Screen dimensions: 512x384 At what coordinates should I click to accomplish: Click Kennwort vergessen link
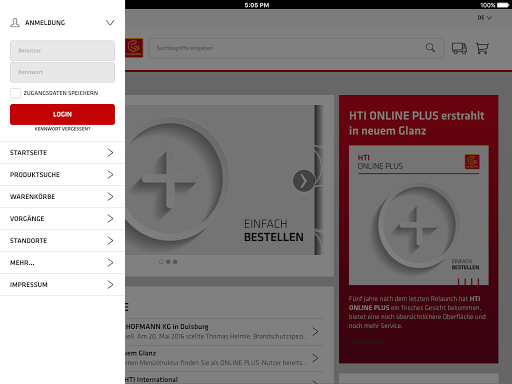62,129
